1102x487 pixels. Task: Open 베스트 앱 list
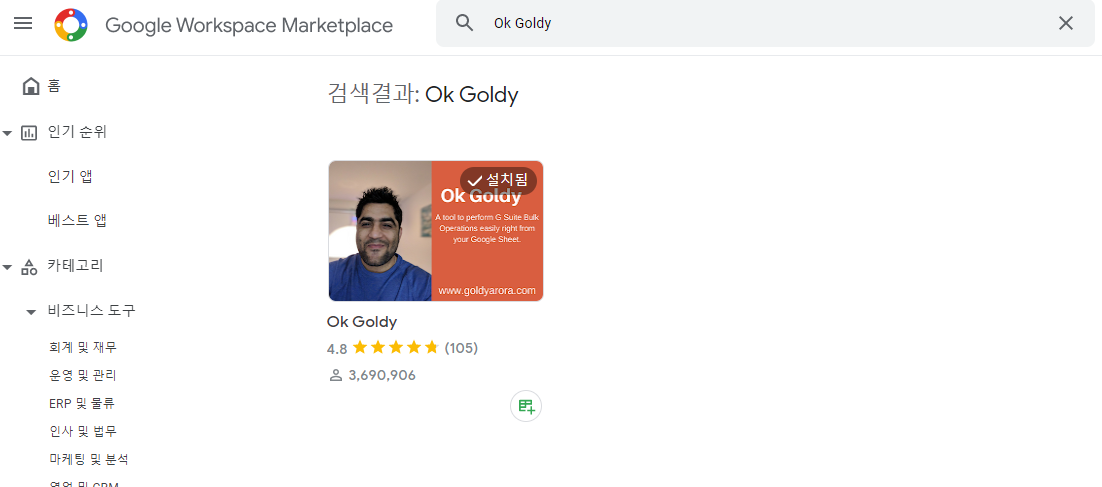pos(77,221)
